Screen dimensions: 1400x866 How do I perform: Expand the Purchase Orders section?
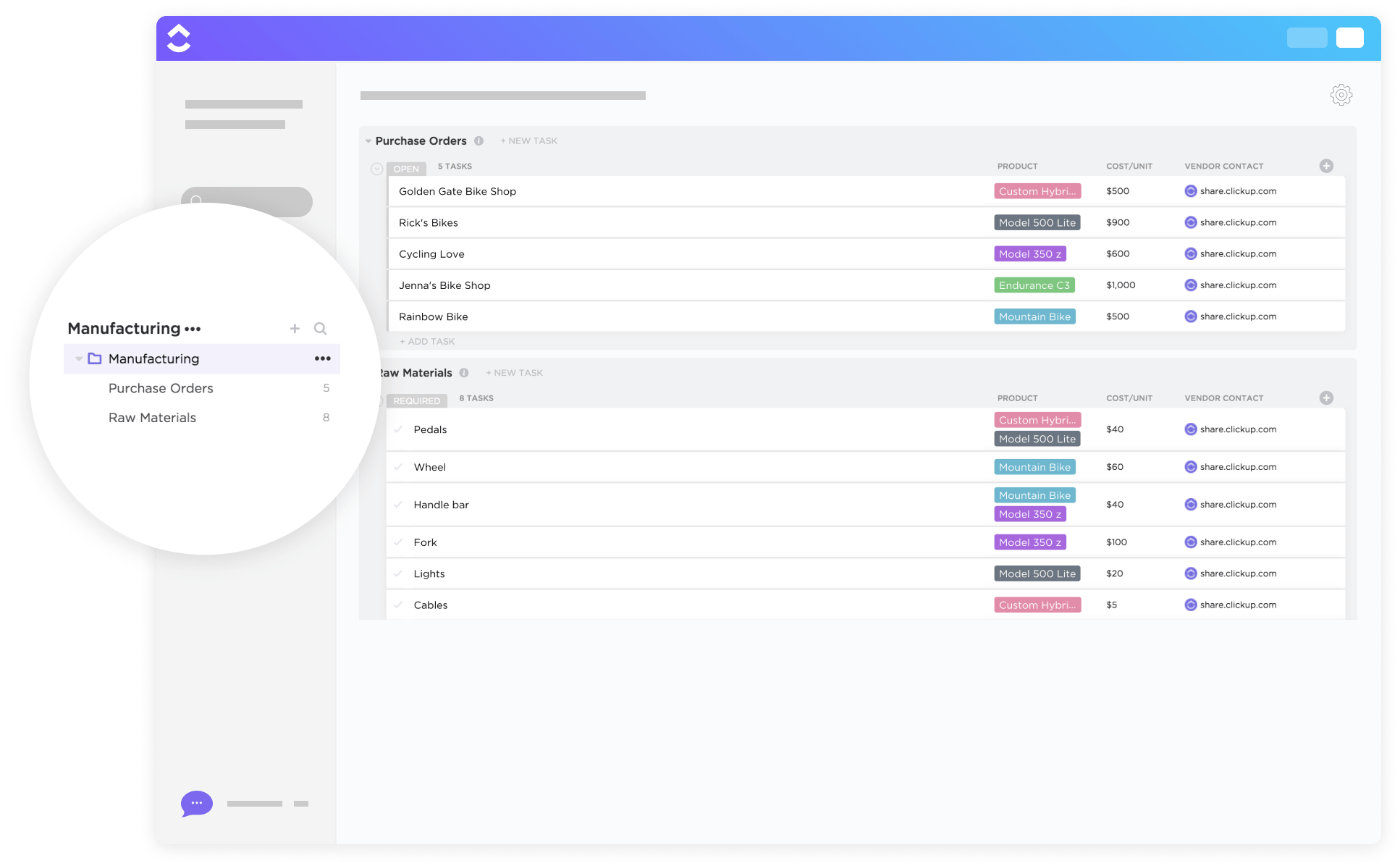pos(370,140)
